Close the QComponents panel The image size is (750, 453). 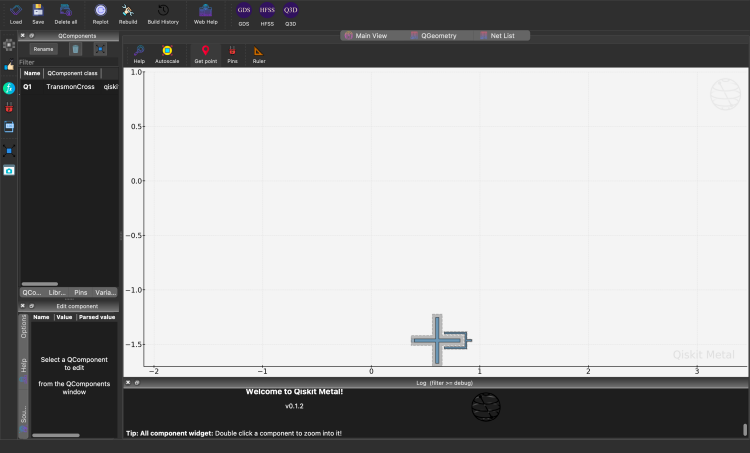[x=22, y=35]
